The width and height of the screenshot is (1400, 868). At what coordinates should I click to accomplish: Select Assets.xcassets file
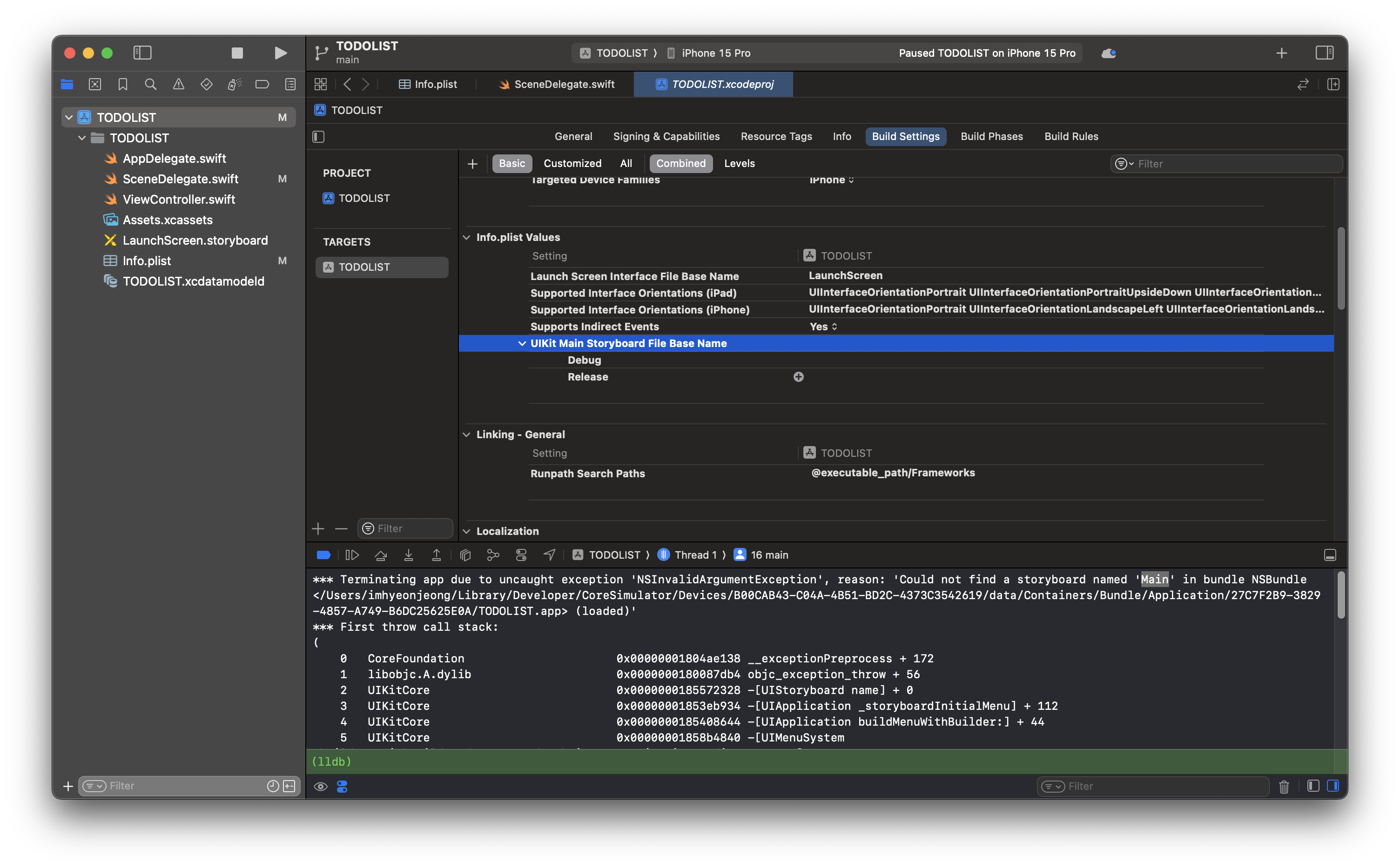168,220
